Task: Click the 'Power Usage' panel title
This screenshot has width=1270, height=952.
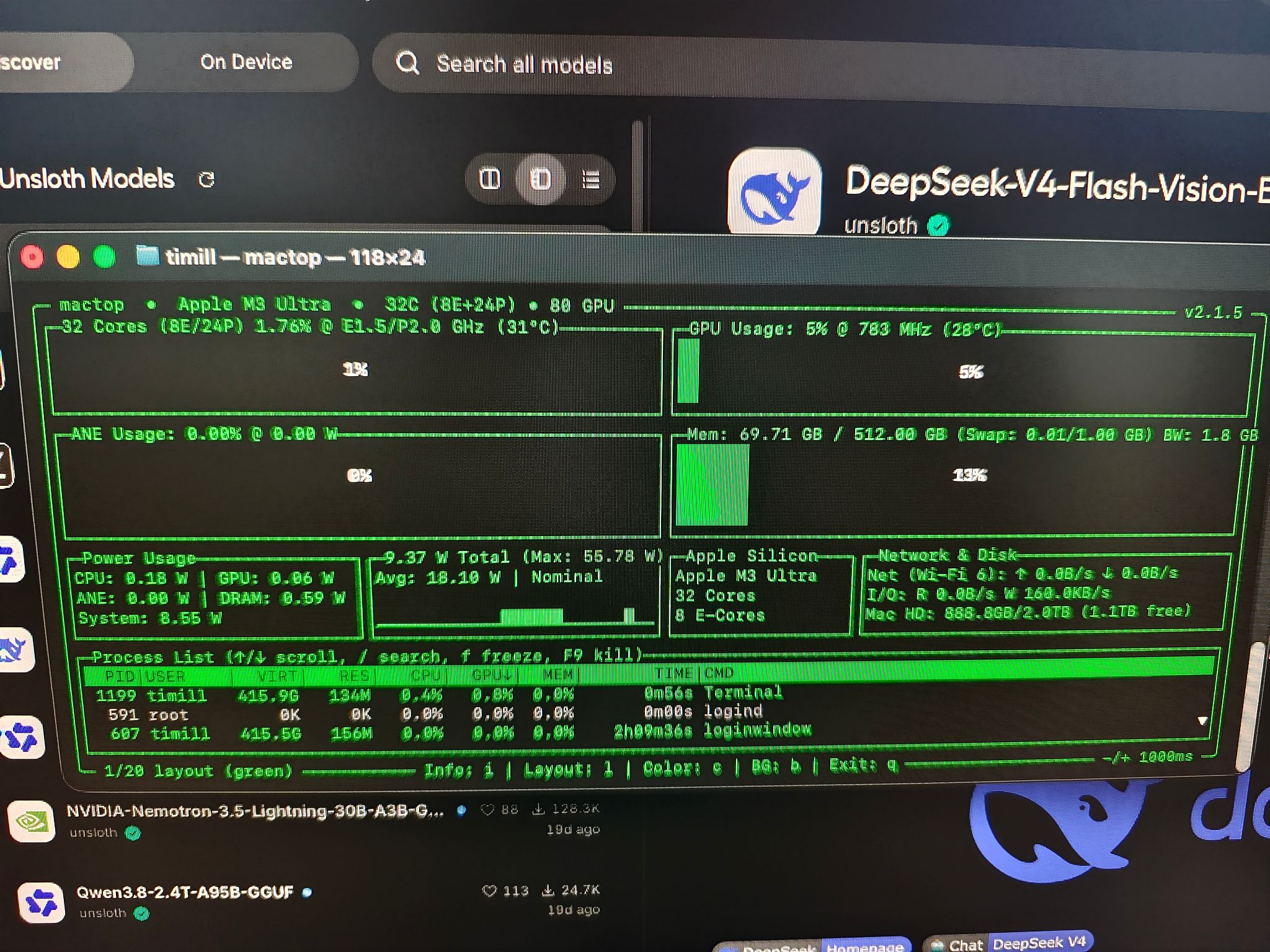Action: tap(139, 558)
